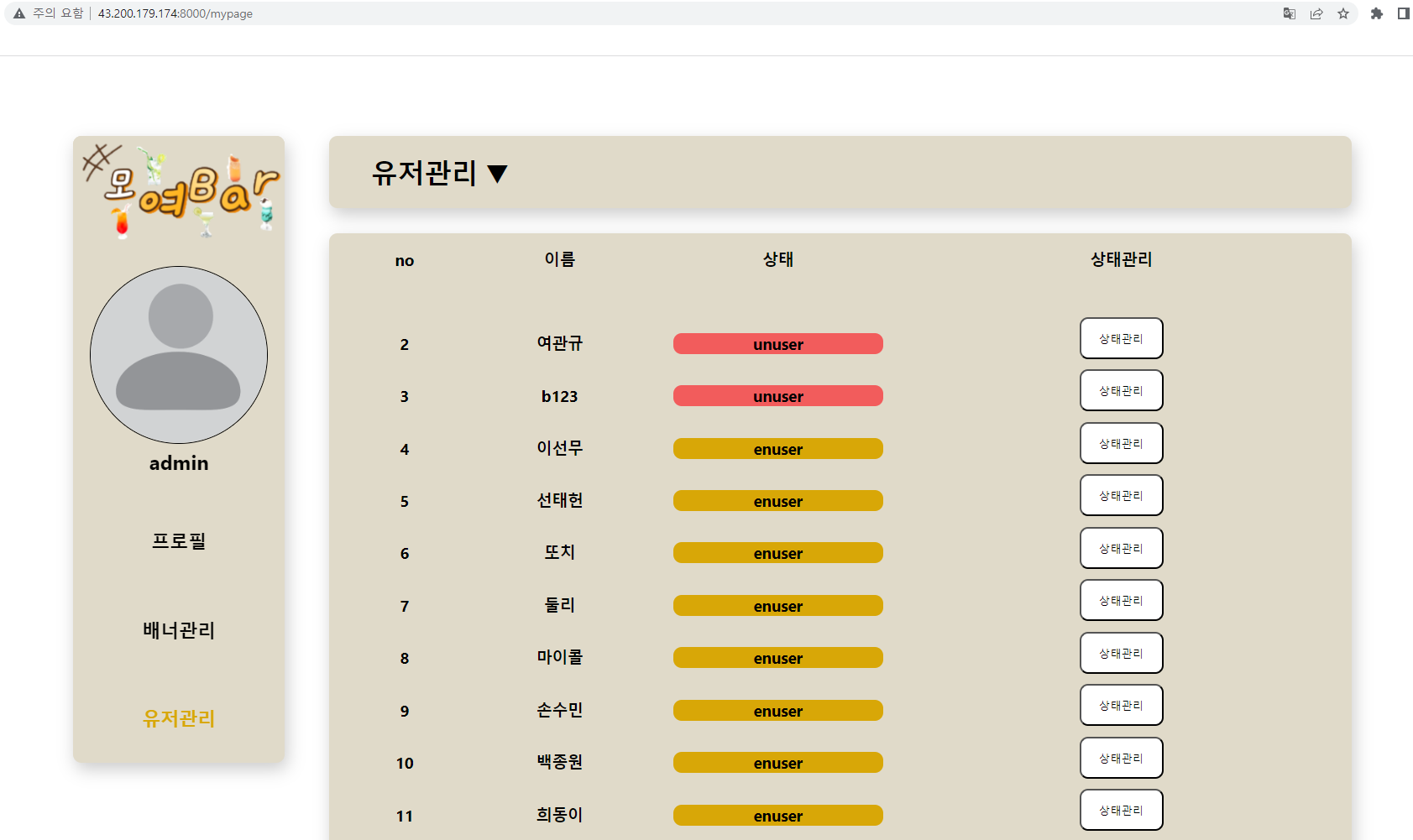
Task: Toggle 이선무's enuser status badge
Action: tap(777, 448)
